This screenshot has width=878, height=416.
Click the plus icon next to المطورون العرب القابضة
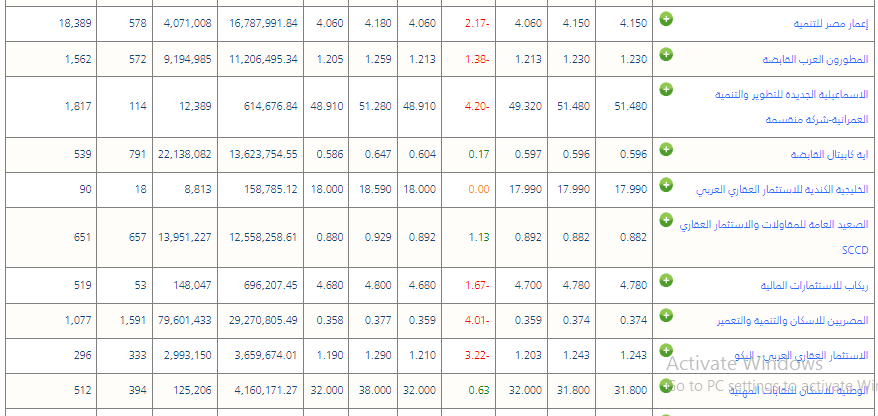(x=667, y=54)
